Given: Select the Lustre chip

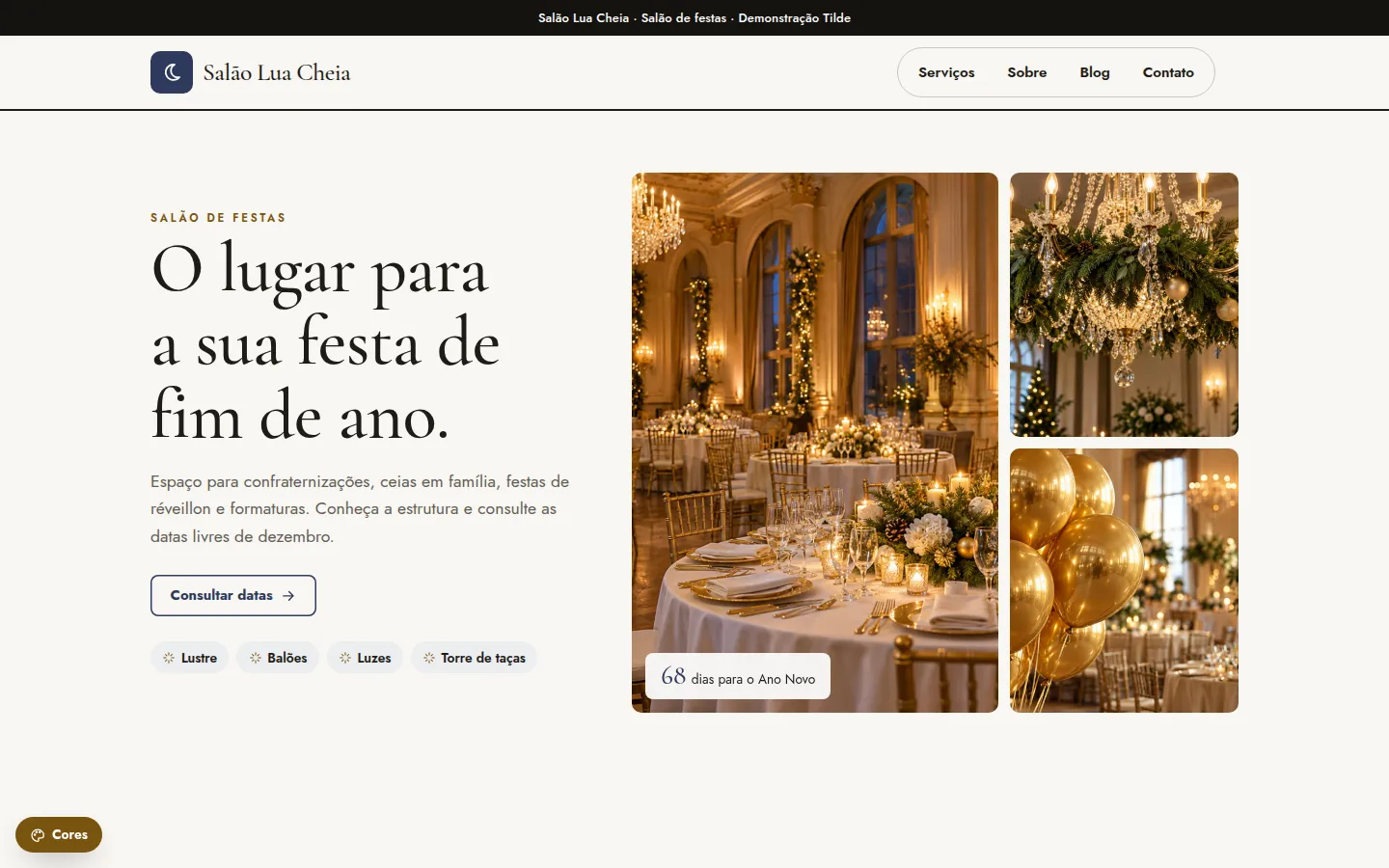Looking at the screenshot, I should pyautogui.click(x=190, y=658).
